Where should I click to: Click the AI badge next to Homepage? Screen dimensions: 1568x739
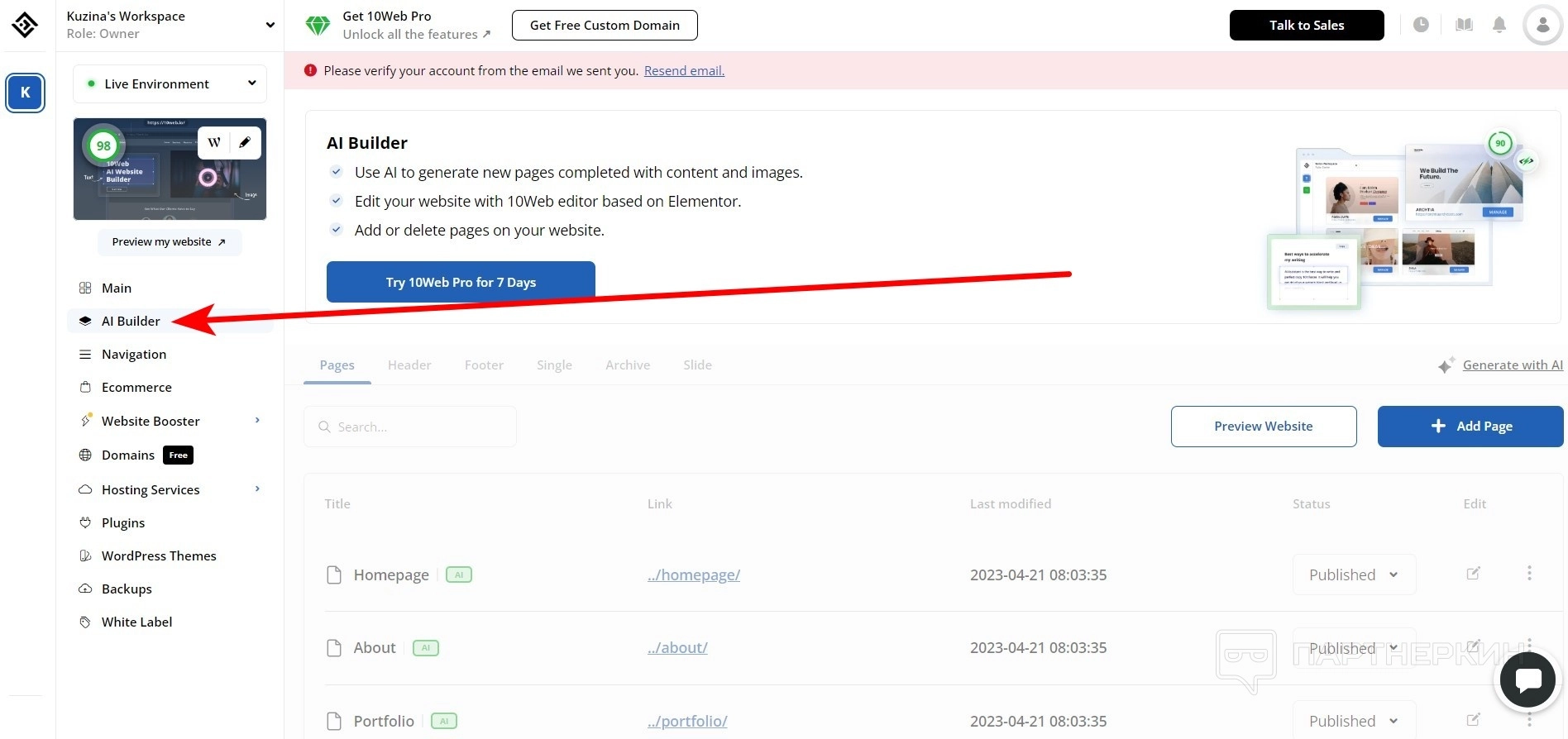click(459, 575)
